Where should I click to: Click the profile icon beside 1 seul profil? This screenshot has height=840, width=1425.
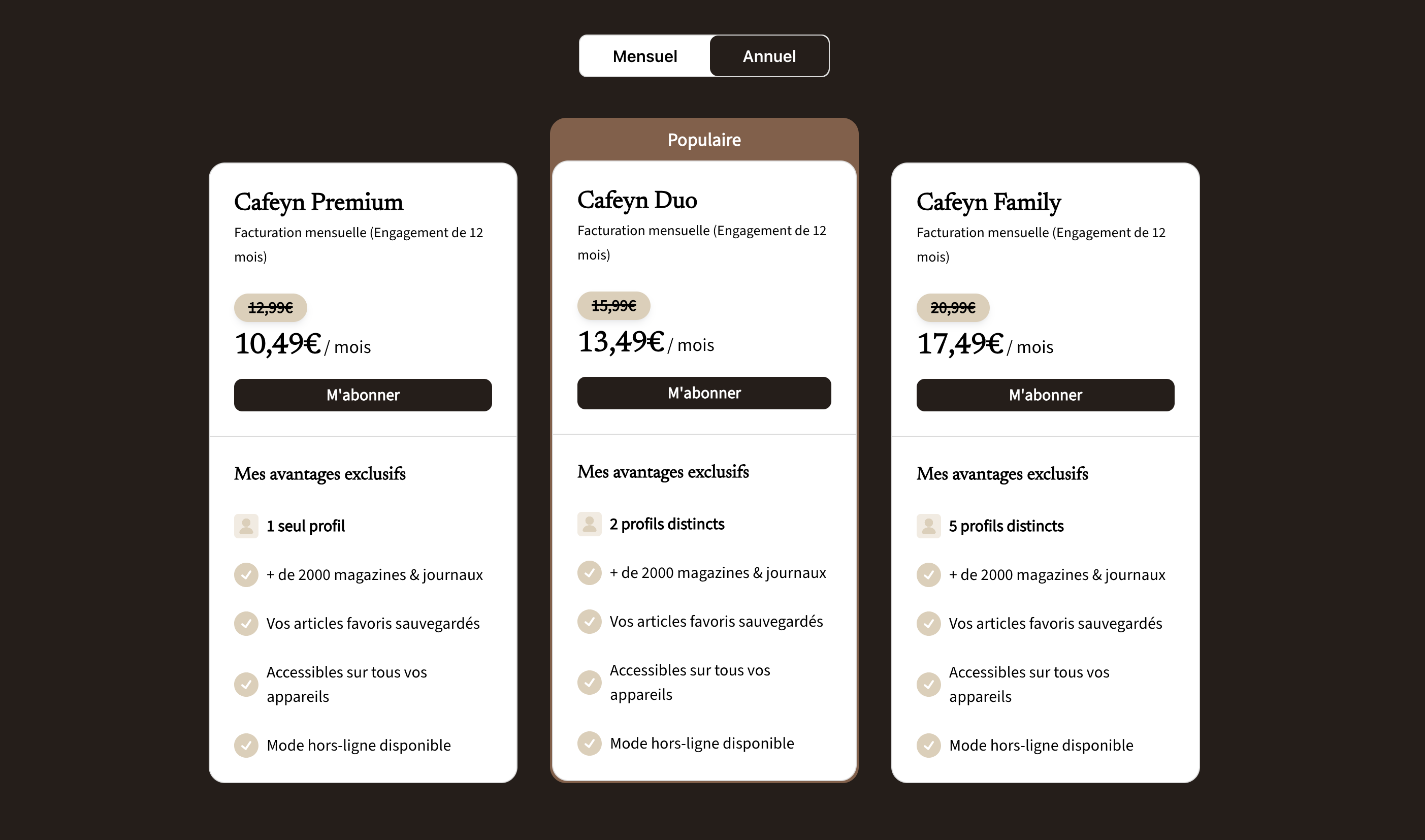(246, 526)
